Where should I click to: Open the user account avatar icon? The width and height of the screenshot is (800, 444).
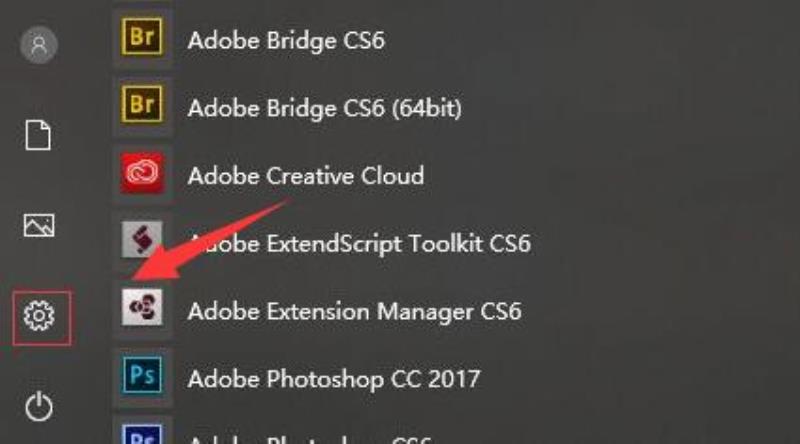(x=39, y=45)
